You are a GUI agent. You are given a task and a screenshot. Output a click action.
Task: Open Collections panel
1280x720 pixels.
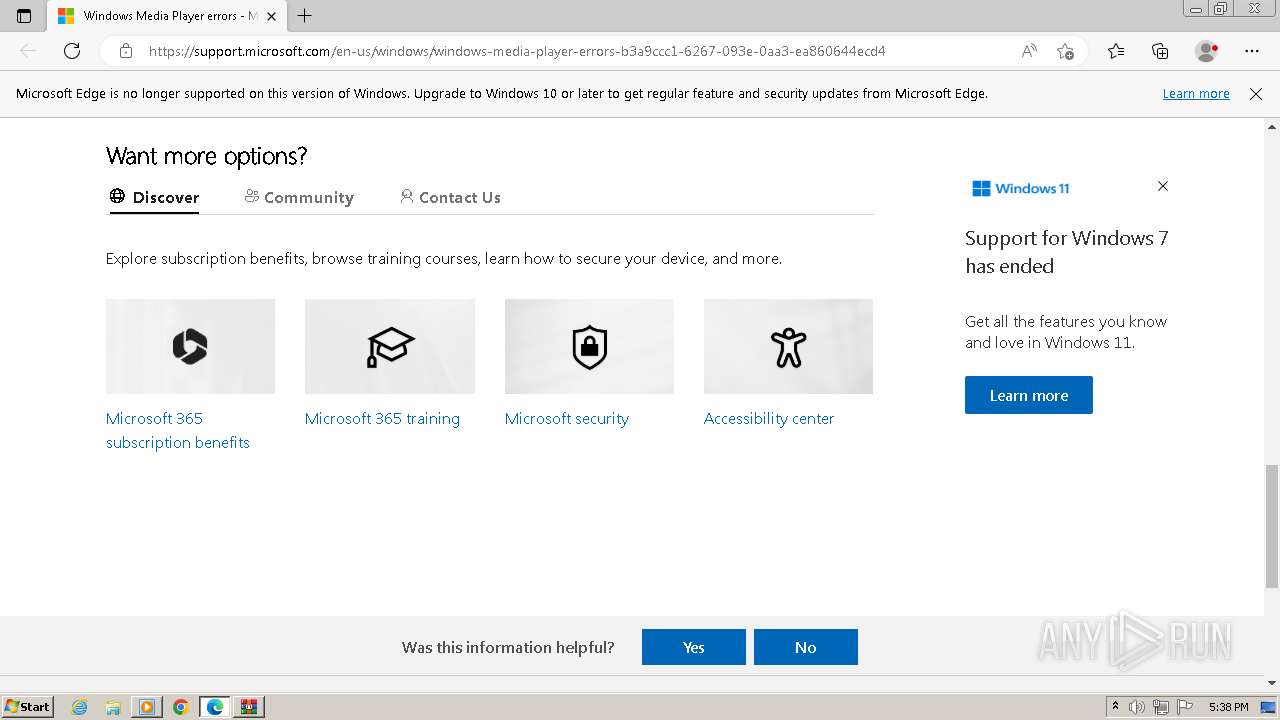(1160, 51)
